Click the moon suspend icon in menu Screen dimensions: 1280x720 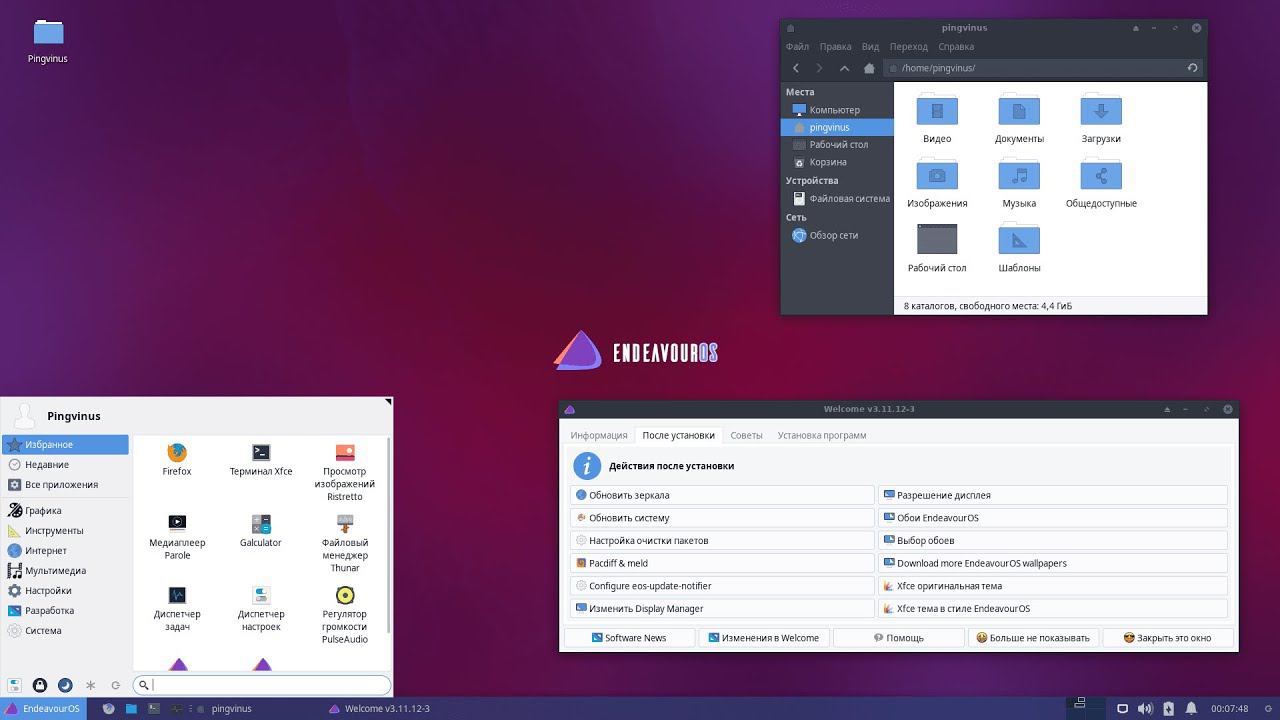pyautogui.click(x=65, y=685)
